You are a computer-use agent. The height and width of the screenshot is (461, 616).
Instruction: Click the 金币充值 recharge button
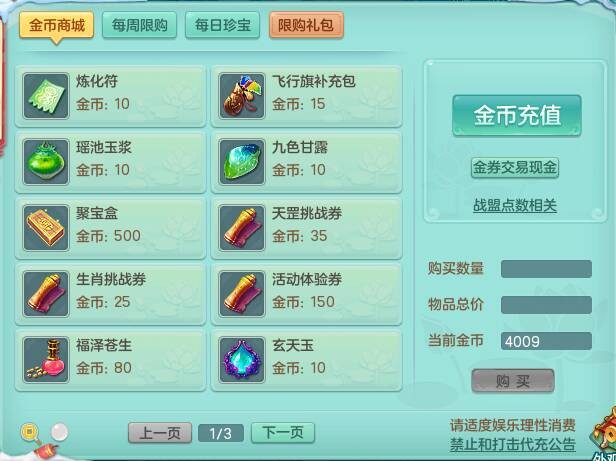517,116
